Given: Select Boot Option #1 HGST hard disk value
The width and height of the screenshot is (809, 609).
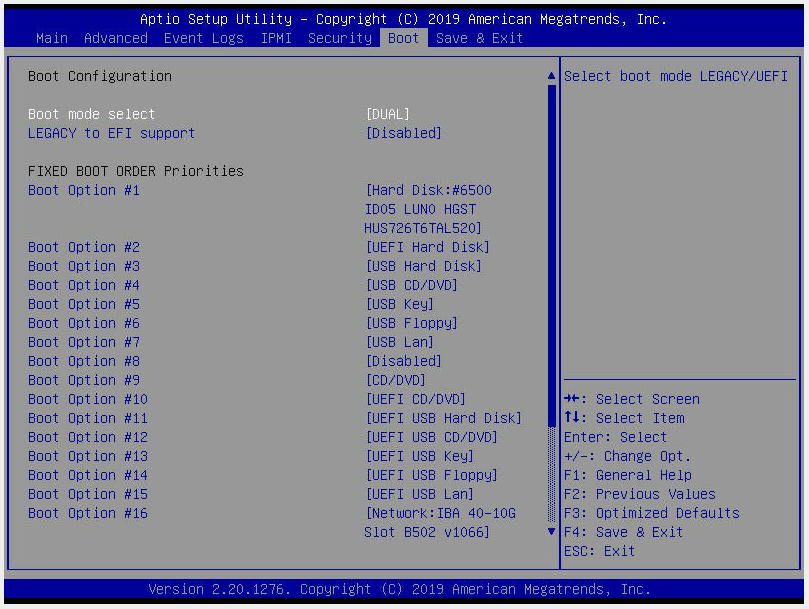Looking at the screenshot, I should 431,190.
